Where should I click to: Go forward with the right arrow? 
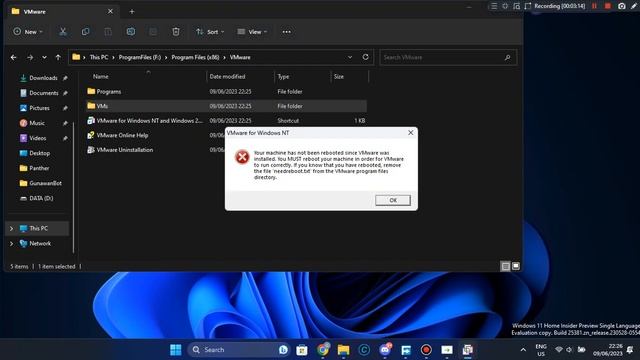coord(30,58)
